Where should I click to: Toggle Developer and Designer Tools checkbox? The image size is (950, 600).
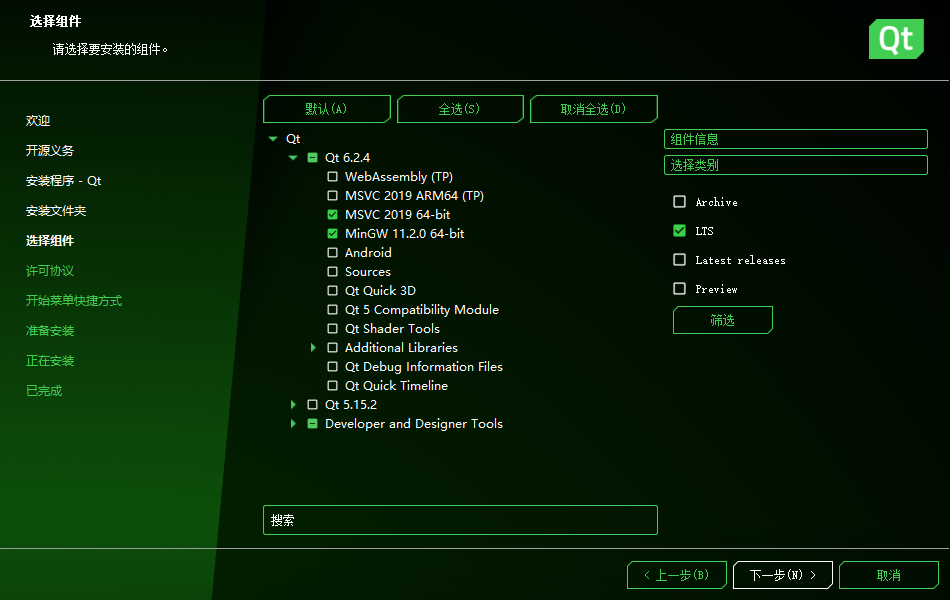click(312, 424)
